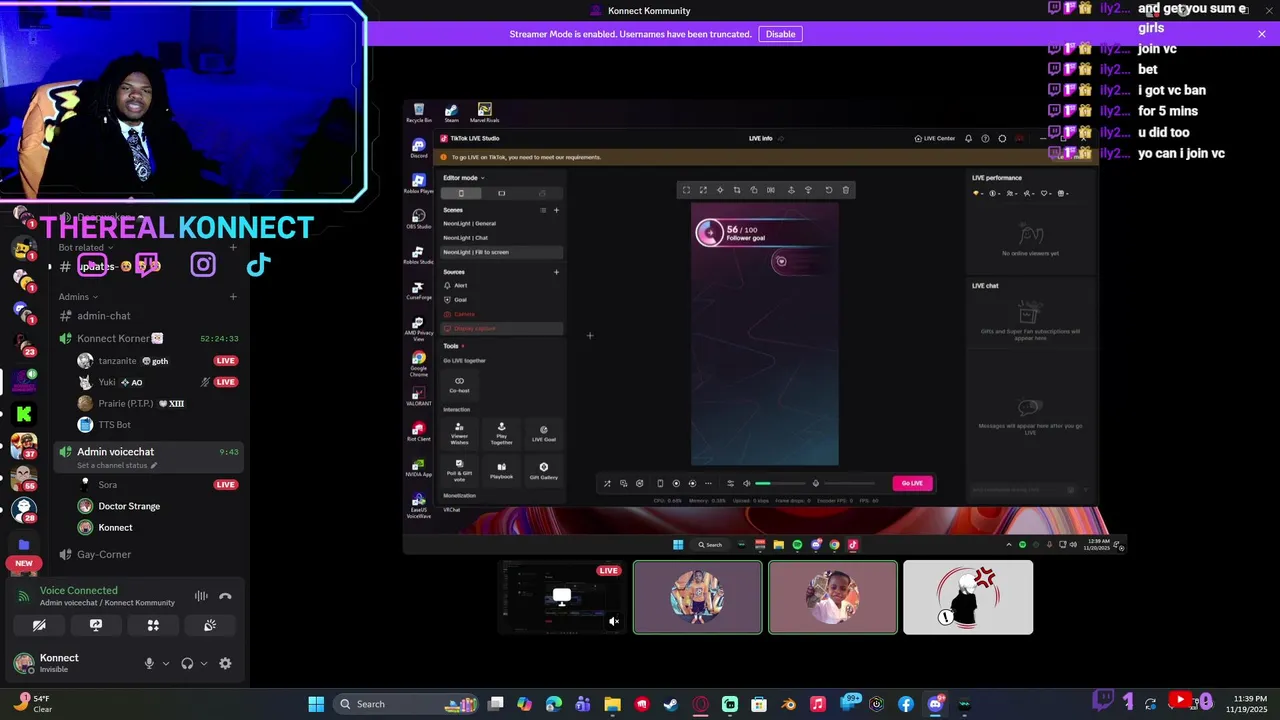The width and height of the screenshot is (1280, 720).
Task: Click Voice Connected status text
Action: 78,590
